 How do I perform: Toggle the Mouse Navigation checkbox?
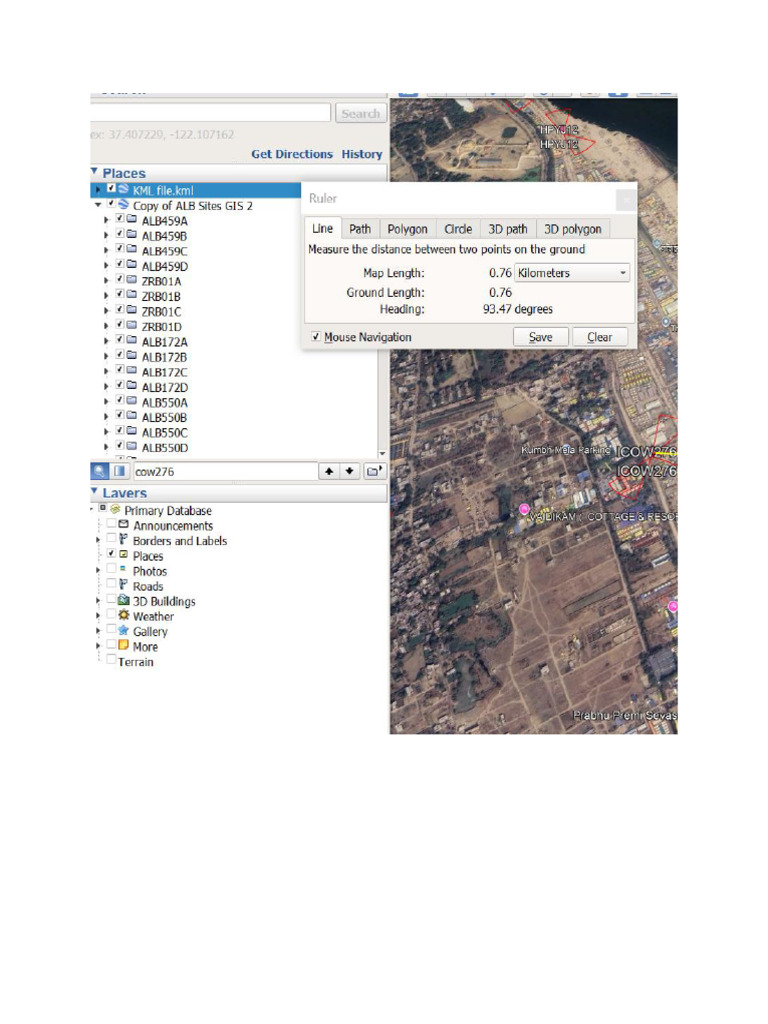pos(316,338)
